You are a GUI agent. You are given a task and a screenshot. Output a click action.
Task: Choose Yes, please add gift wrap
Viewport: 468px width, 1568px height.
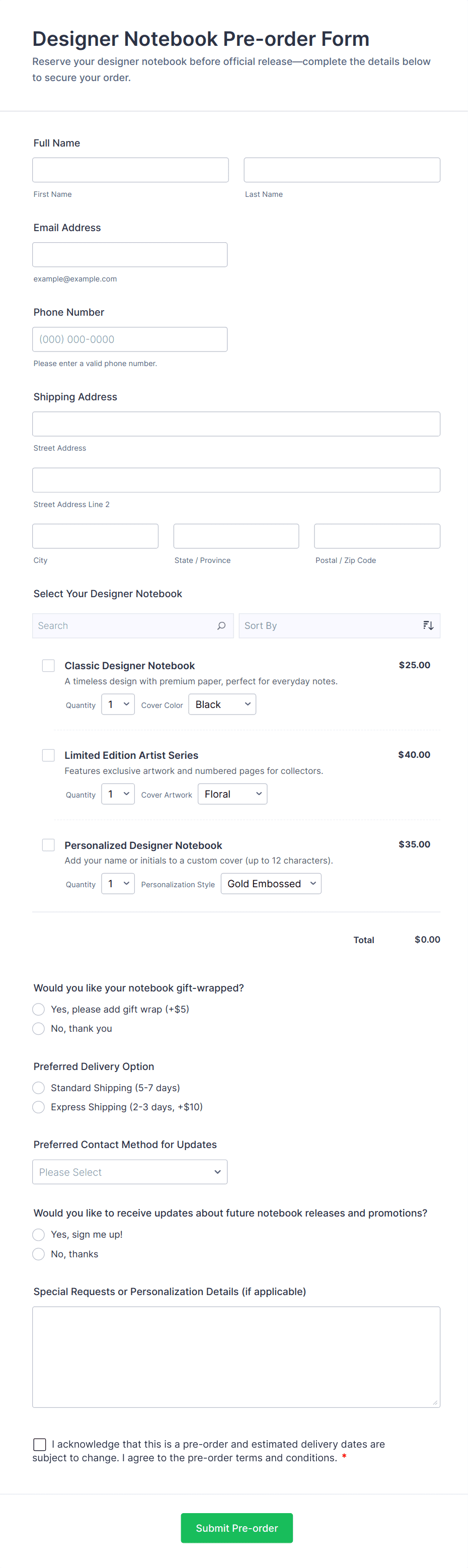[39, 1009]
